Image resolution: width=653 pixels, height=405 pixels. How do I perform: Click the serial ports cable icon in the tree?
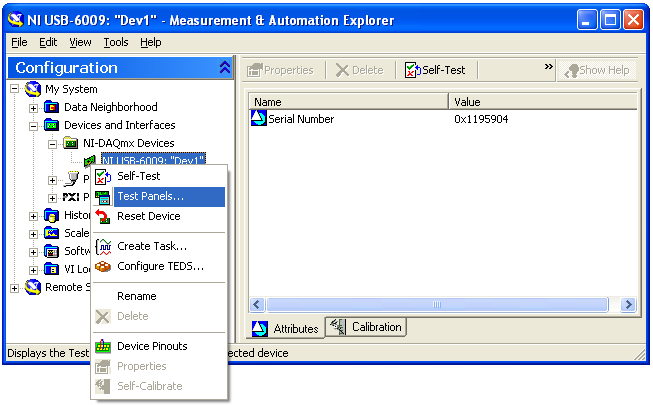pyautogui.click(x=72, y=179)
